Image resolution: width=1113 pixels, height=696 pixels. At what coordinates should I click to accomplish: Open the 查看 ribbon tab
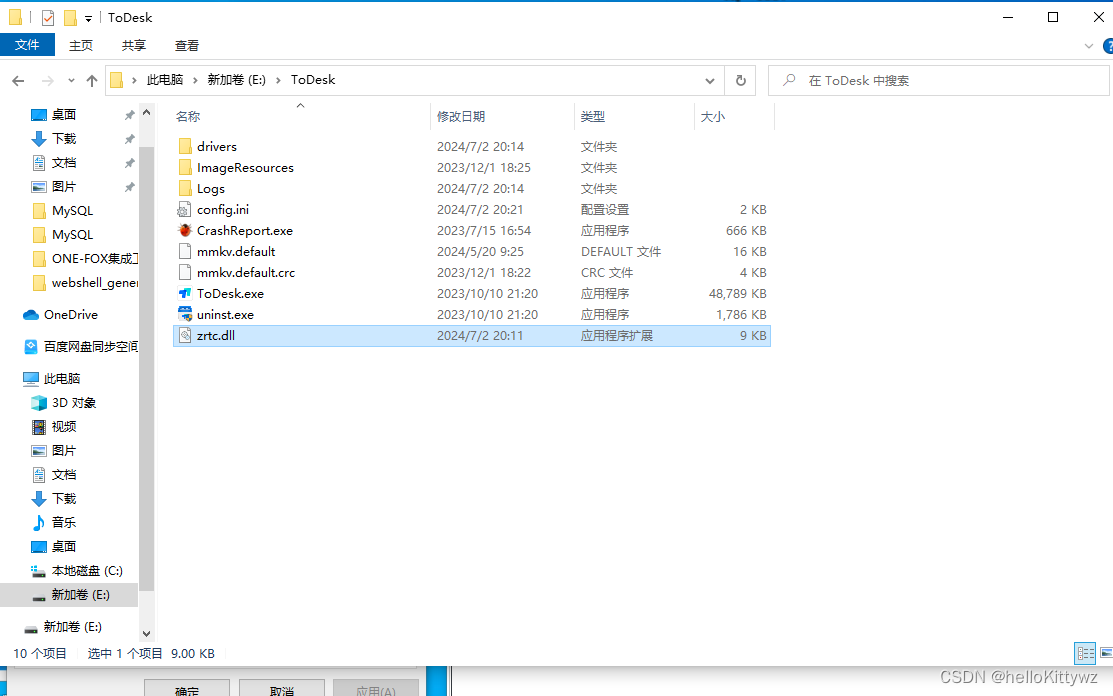[187, 45]
